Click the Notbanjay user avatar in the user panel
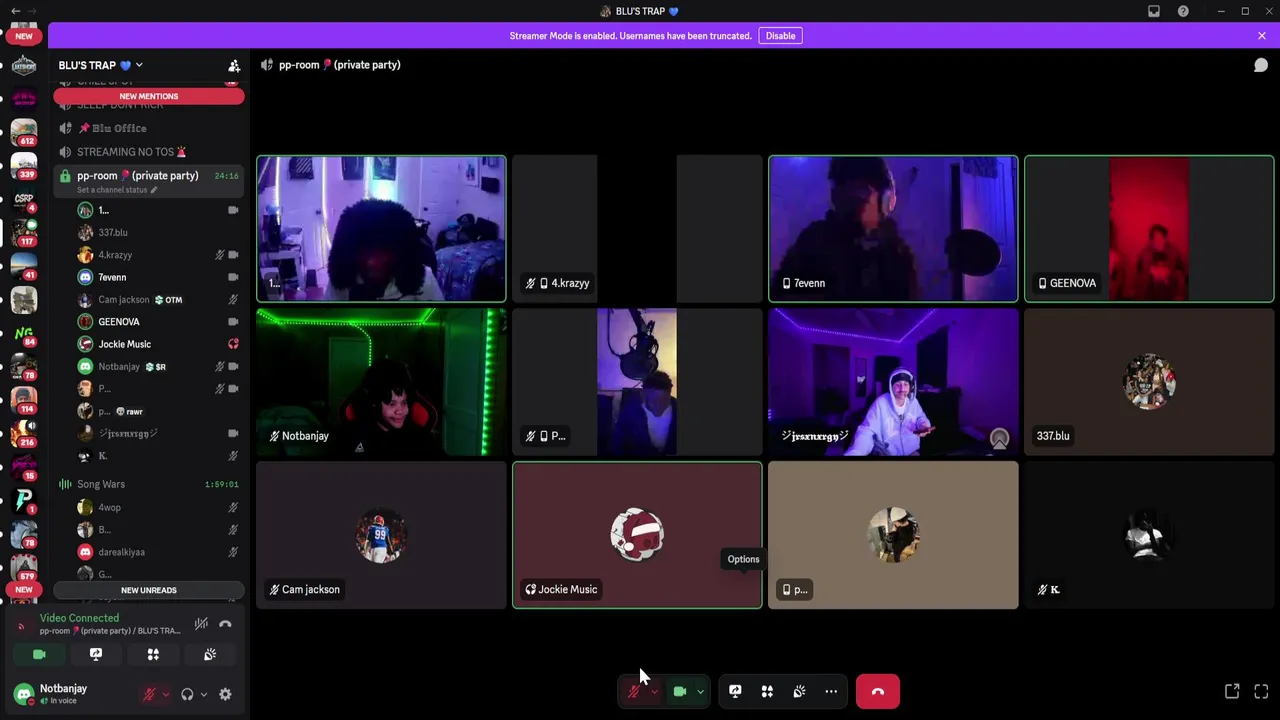This screenshot has width=1280, height=720. pyautogui.click(x=24, y=694)
